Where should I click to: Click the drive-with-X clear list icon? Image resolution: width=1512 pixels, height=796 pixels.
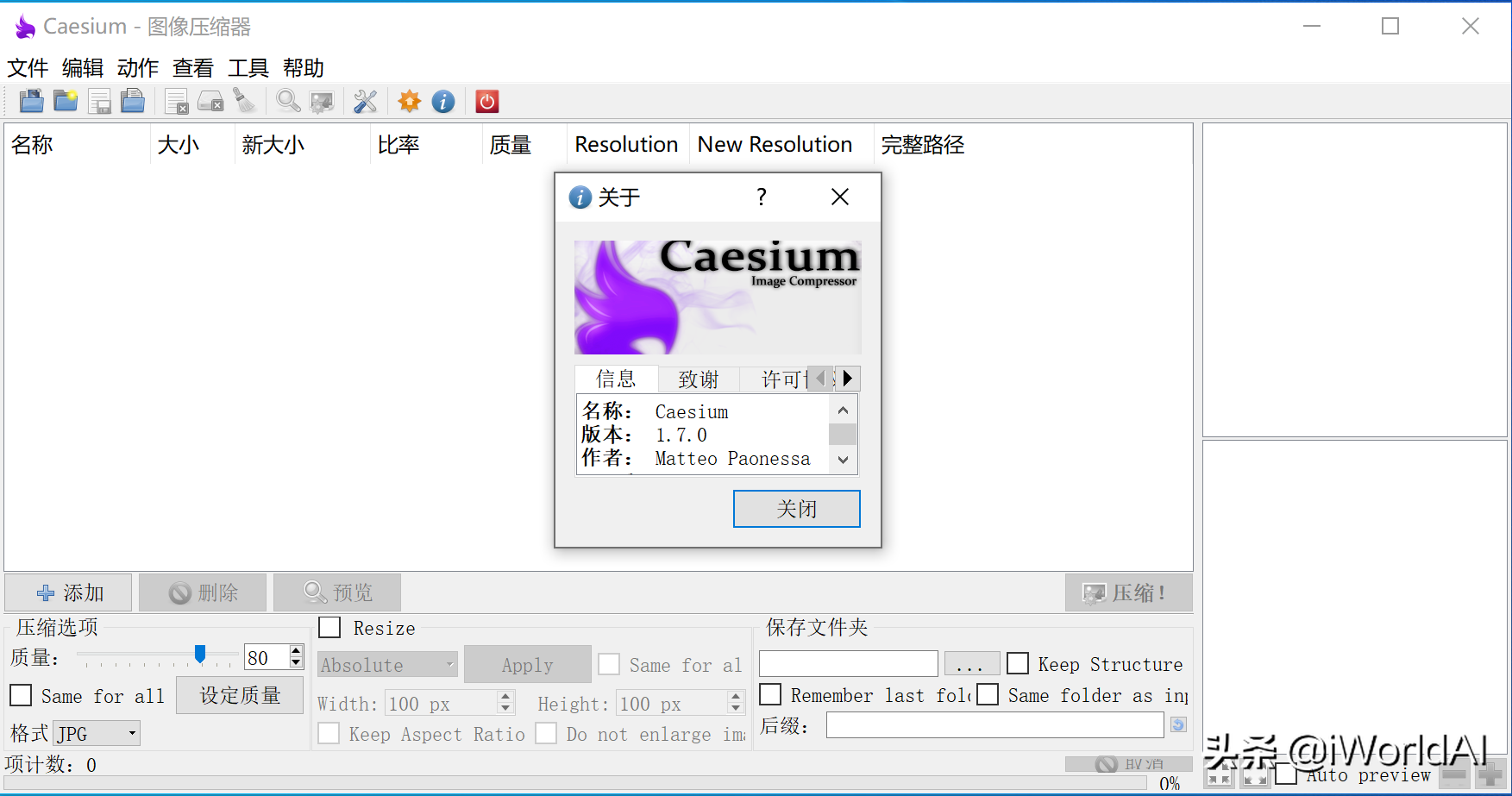210,102
